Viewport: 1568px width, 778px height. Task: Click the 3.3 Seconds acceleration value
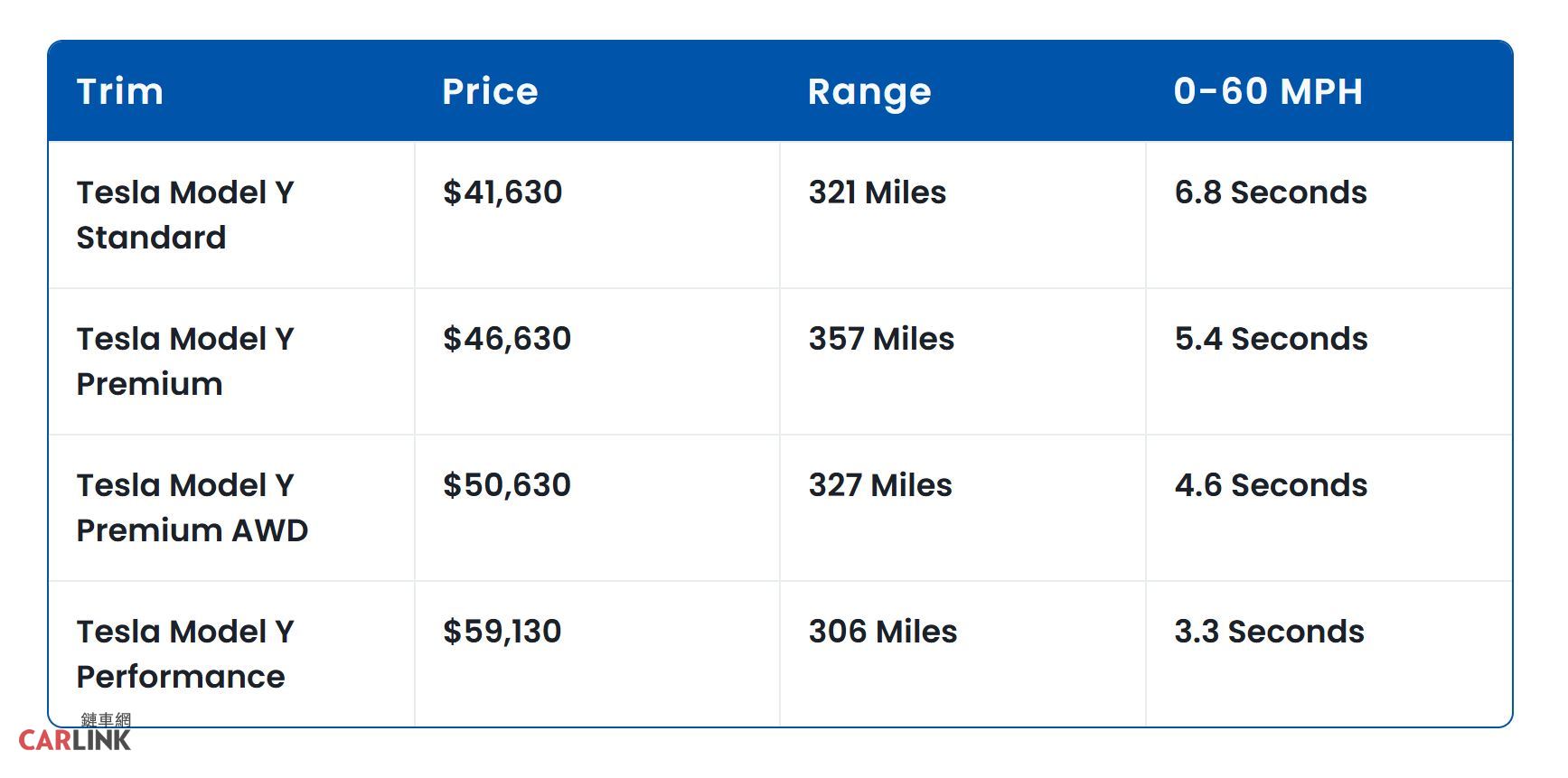pos(1270,632)
